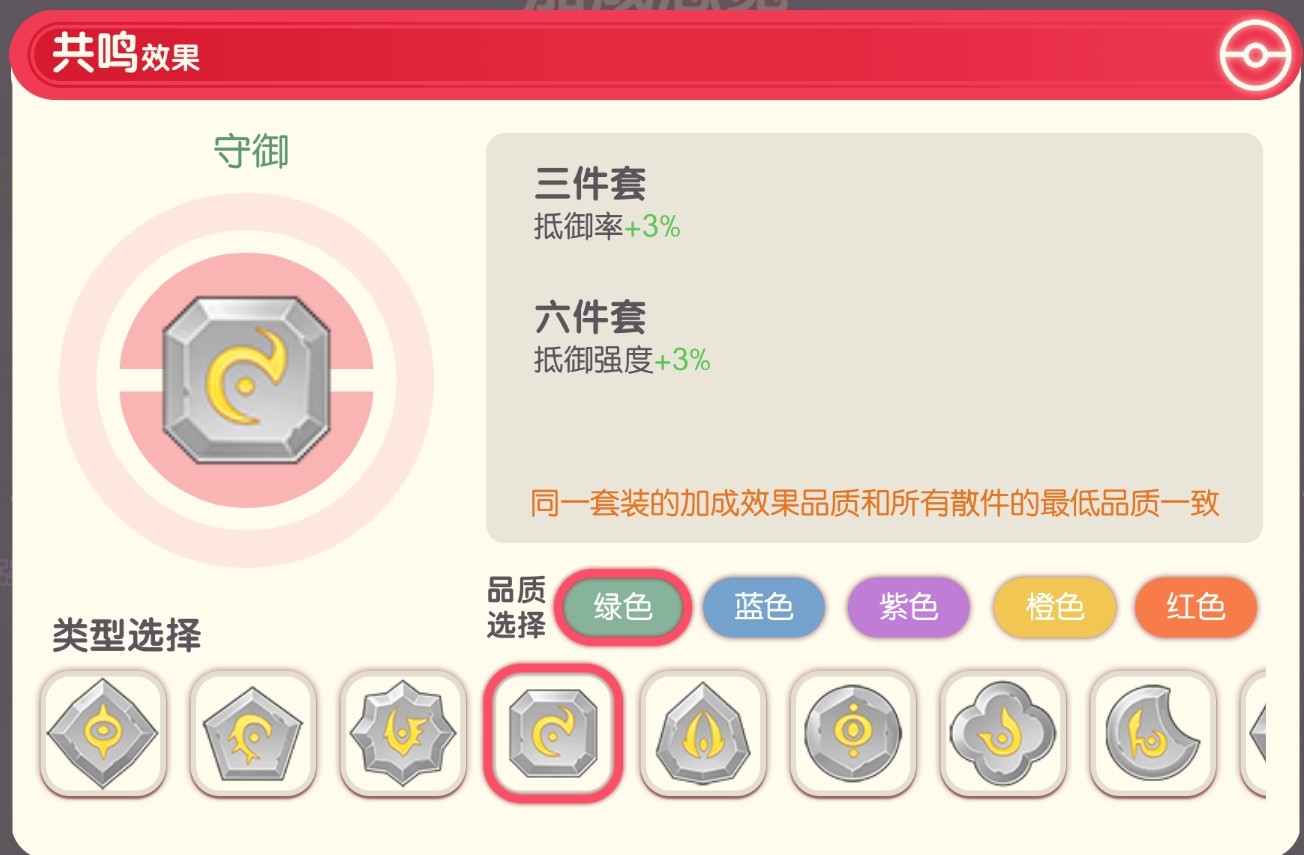This screenshot has height=855, width=1304.
Task: Choose the clover-shaped rune icon
Action: (x=1002, y=733)
